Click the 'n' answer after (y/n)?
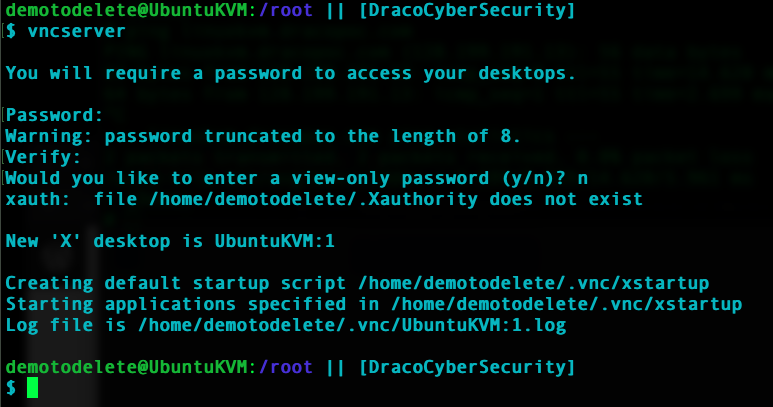773x407 pixels. coord(583,178)
